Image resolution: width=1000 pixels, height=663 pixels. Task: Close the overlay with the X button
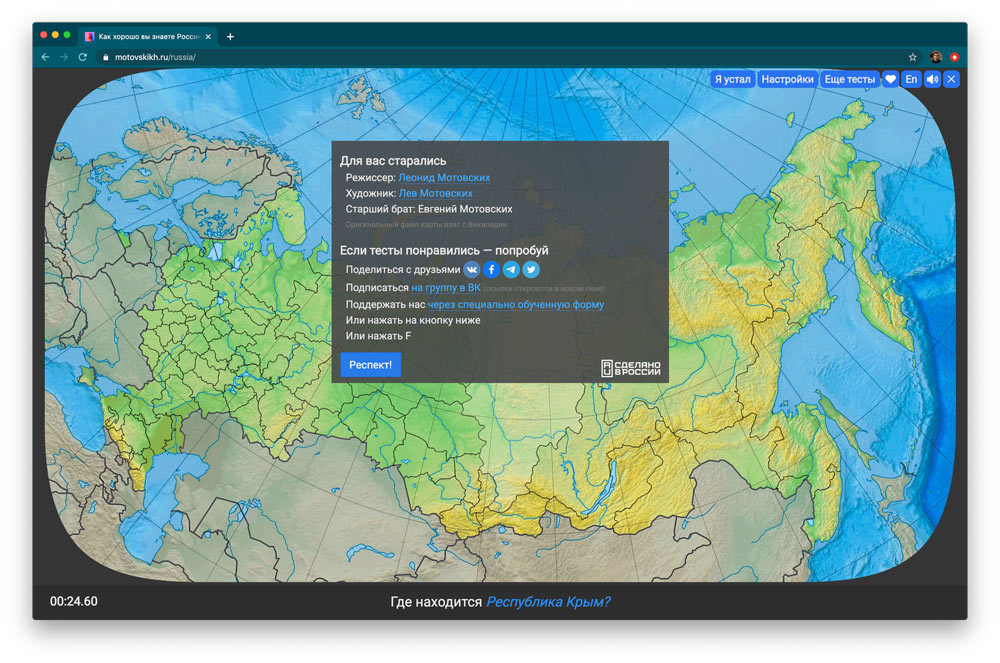point(951,79)
